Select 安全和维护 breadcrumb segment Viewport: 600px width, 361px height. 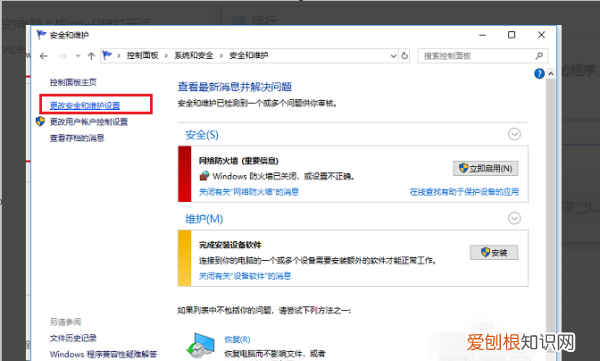point(248,56)
